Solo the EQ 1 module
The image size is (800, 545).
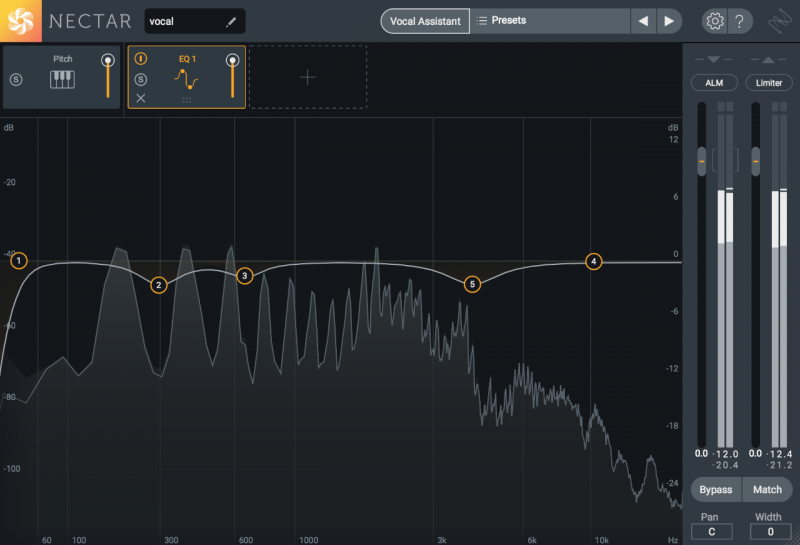point(141,80)
